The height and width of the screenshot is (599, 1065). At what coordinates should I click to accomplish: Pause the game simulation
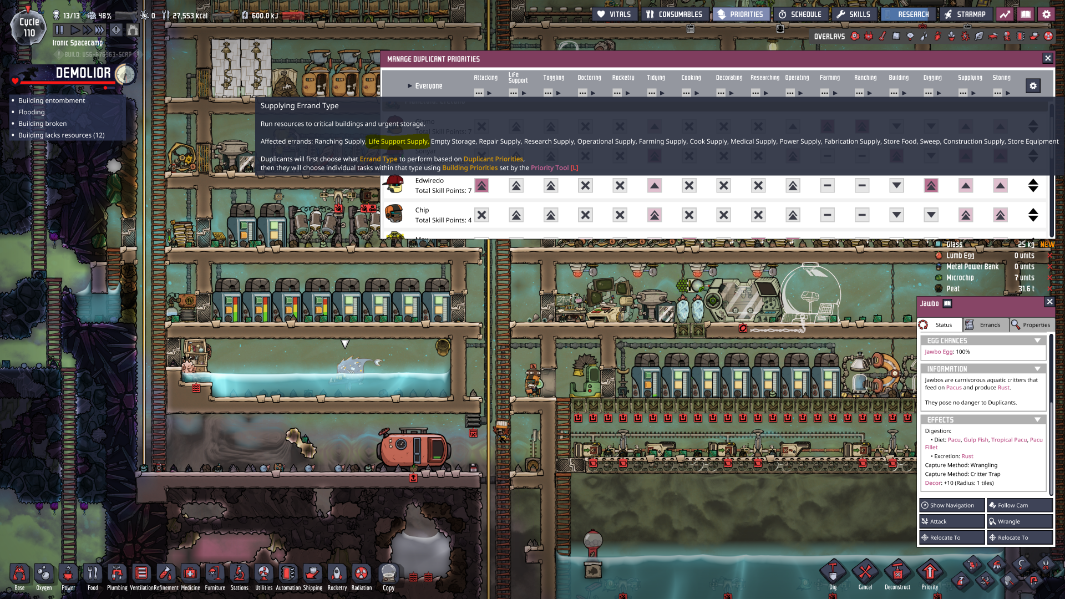(59, 30)
